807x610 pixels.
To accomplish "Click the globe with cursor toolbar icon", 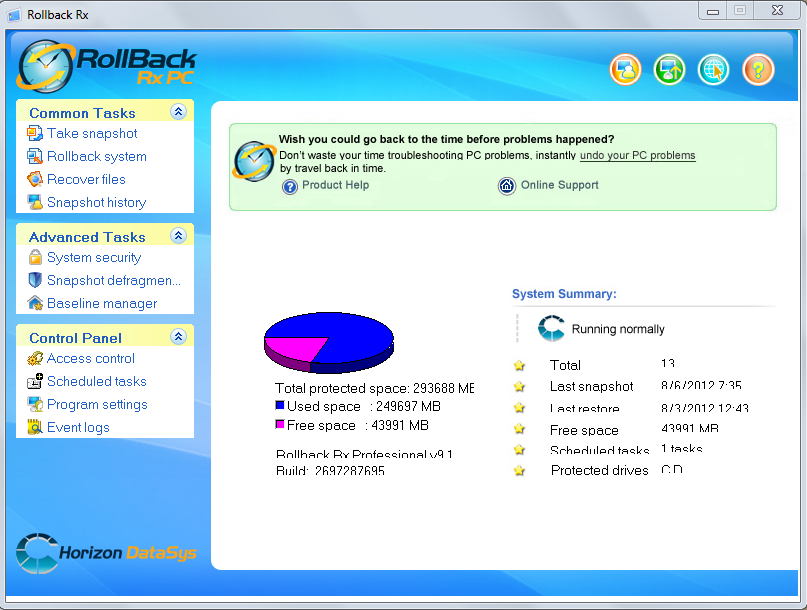I will [713, 69].
